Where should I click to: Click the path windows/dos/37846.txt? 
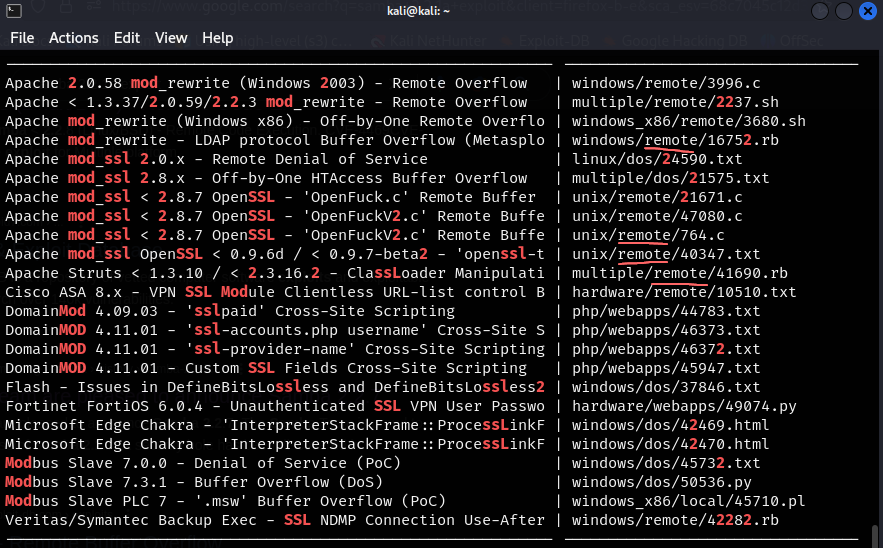pyautogui.click(x=666, y=387)
